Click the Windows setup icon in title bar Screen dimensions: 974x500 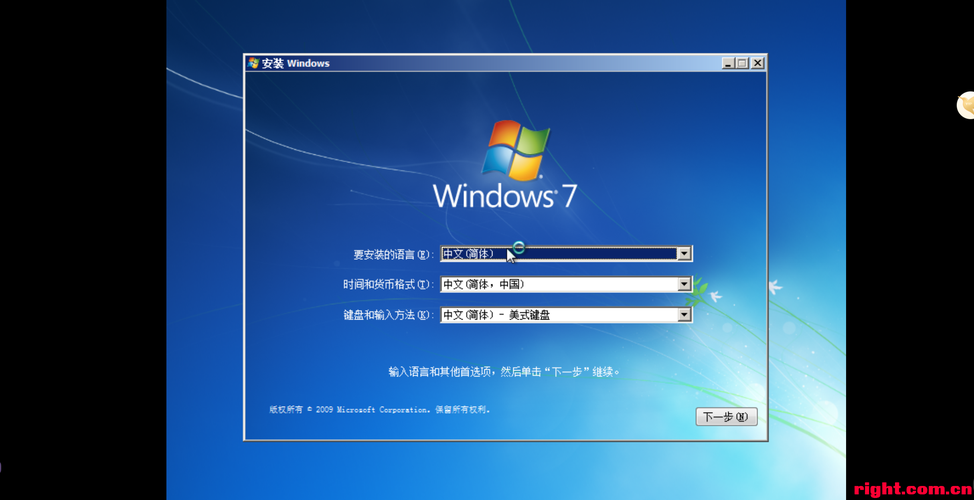[x=253, y=63]
